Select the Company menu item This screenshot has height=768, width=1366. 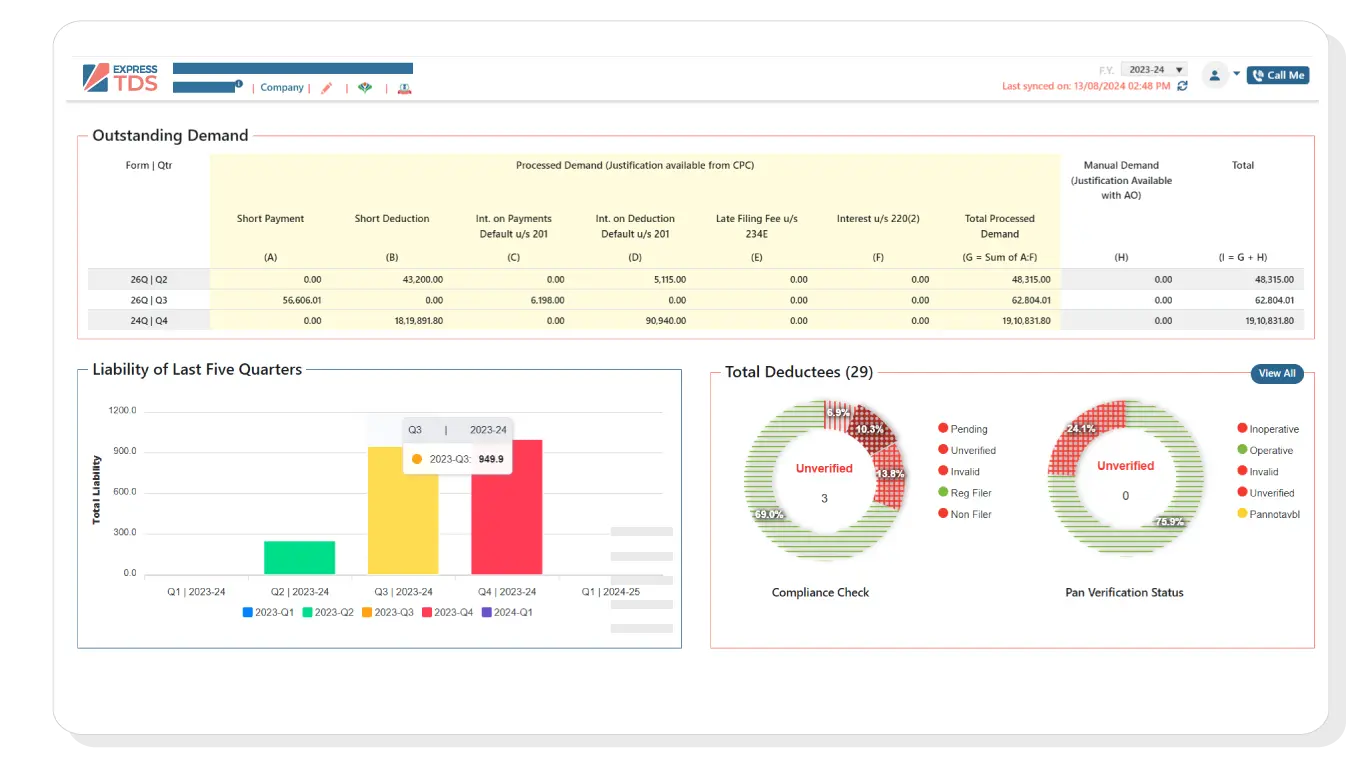[x=281, y=88]
